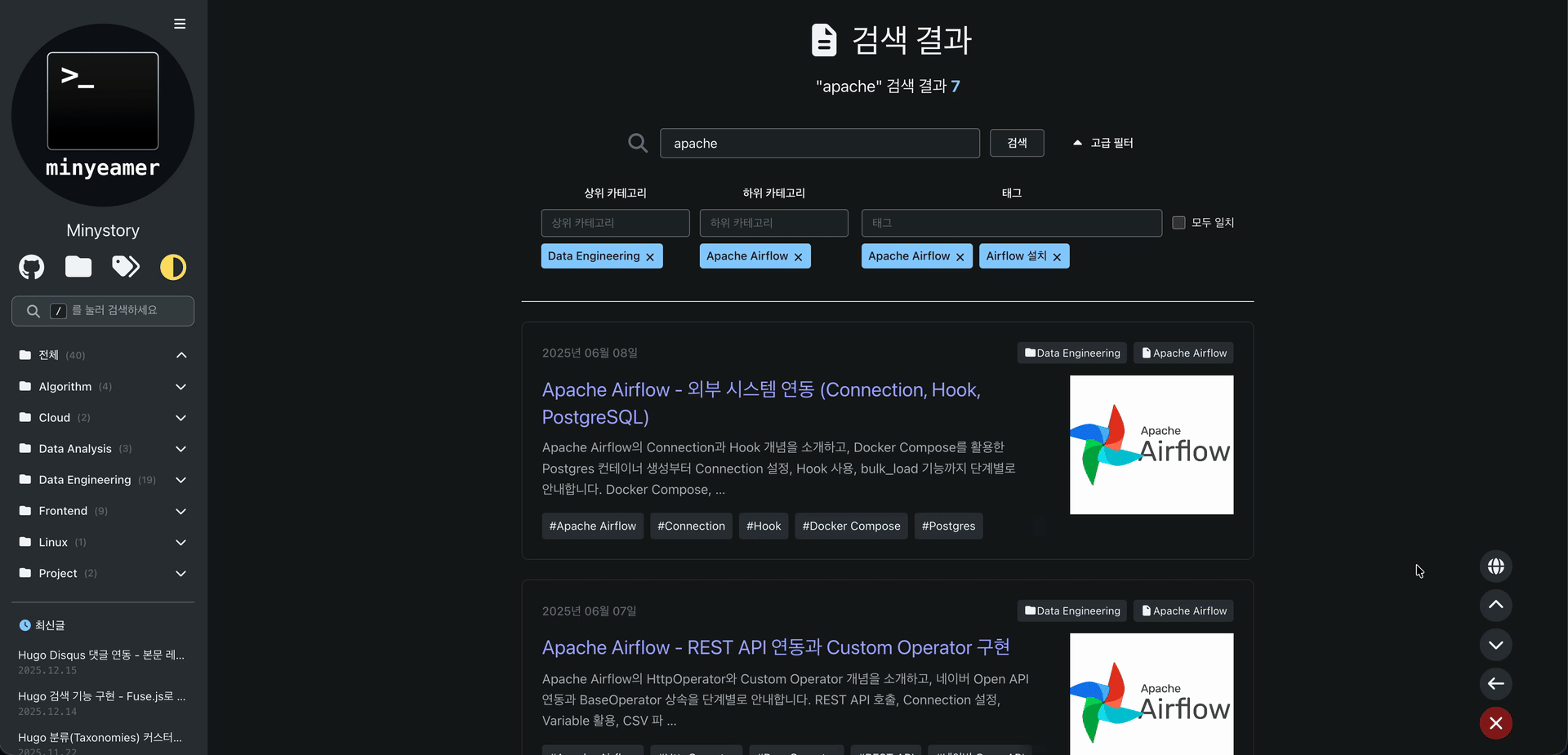
Task: Remove the Apache Airflow subcategory chip
Action: [798, 257]
